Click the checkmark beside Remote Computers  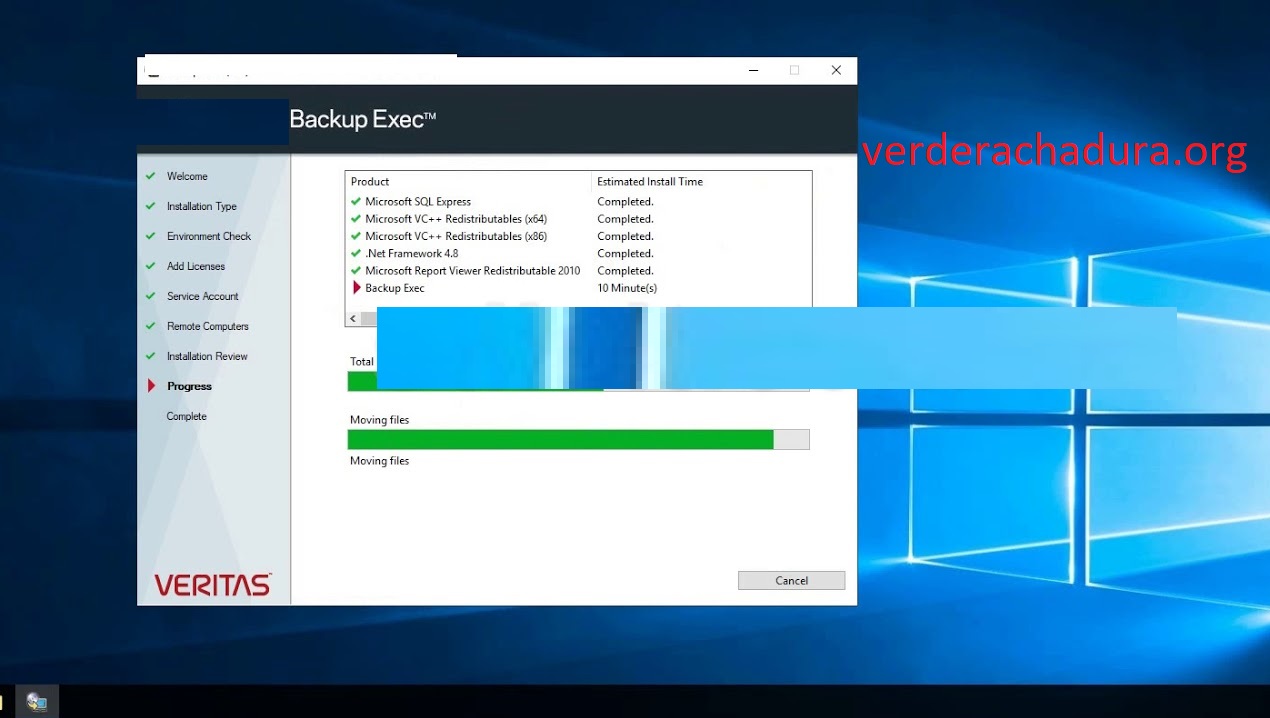pos(150,326)
